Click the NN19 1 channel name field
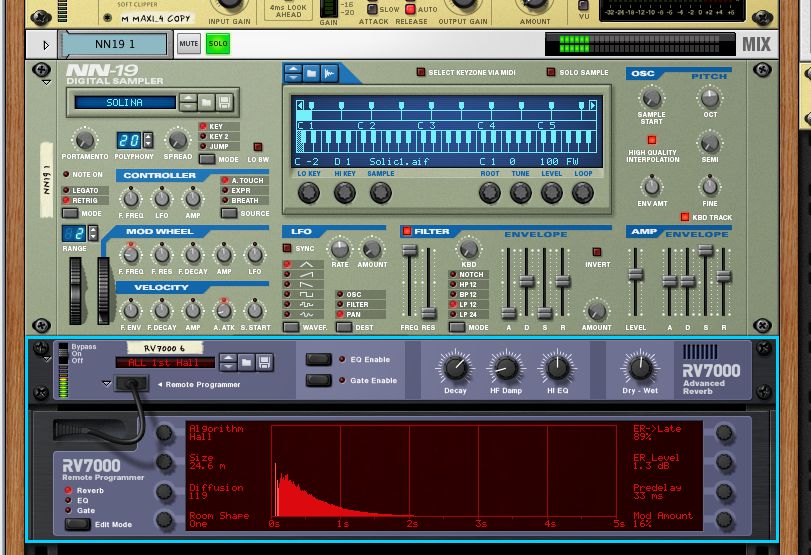 point(114,44)
